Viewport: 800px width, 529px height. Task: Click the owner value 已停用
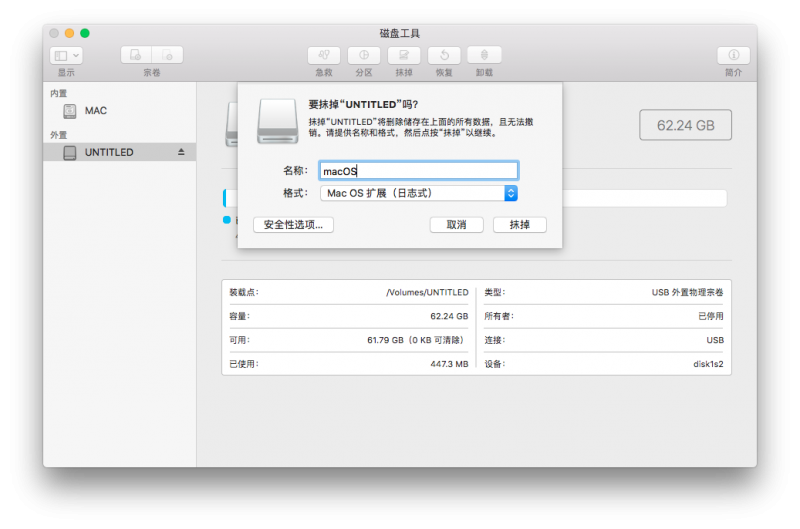[x=711, y=316]
